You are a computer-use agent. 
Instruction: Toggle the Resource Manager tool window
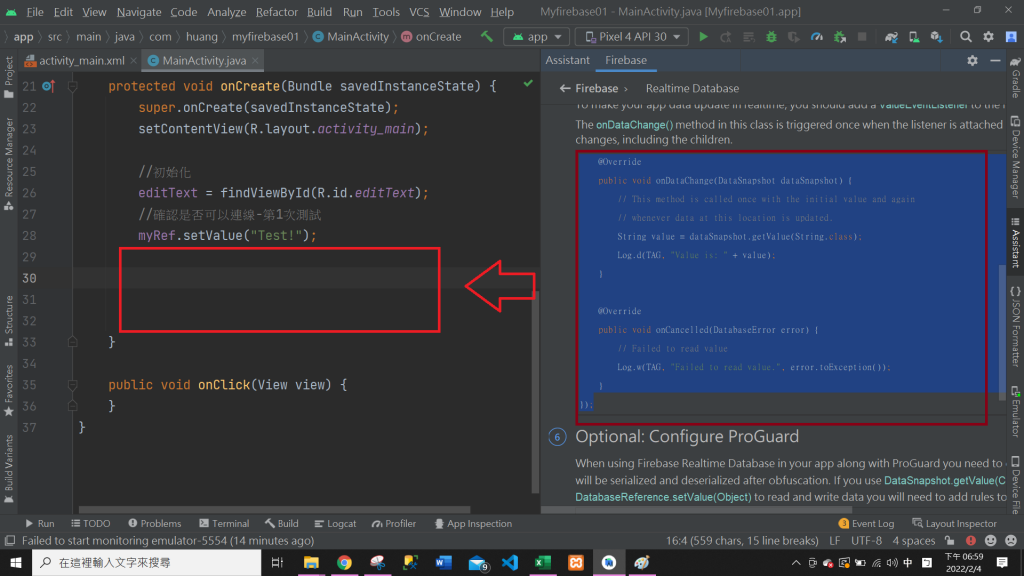(x=9, y=163)
